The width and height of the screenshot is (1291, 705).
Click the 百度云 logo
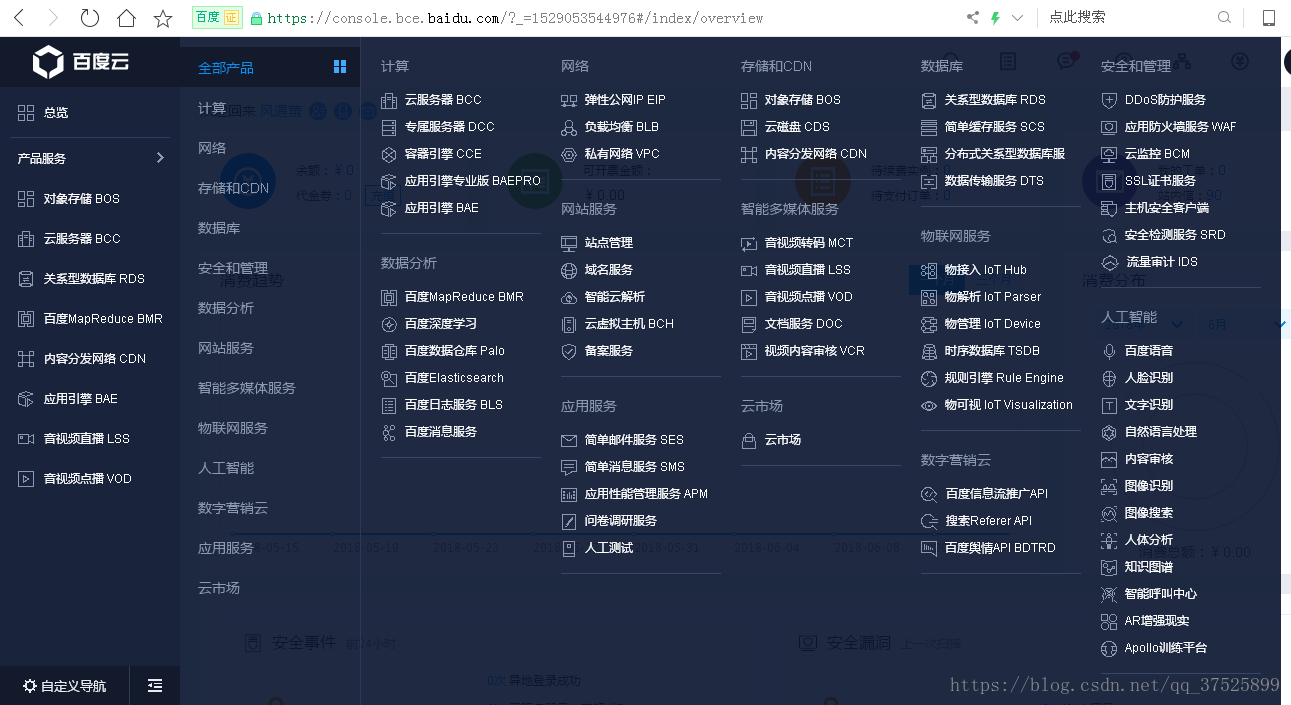[81, 63]
